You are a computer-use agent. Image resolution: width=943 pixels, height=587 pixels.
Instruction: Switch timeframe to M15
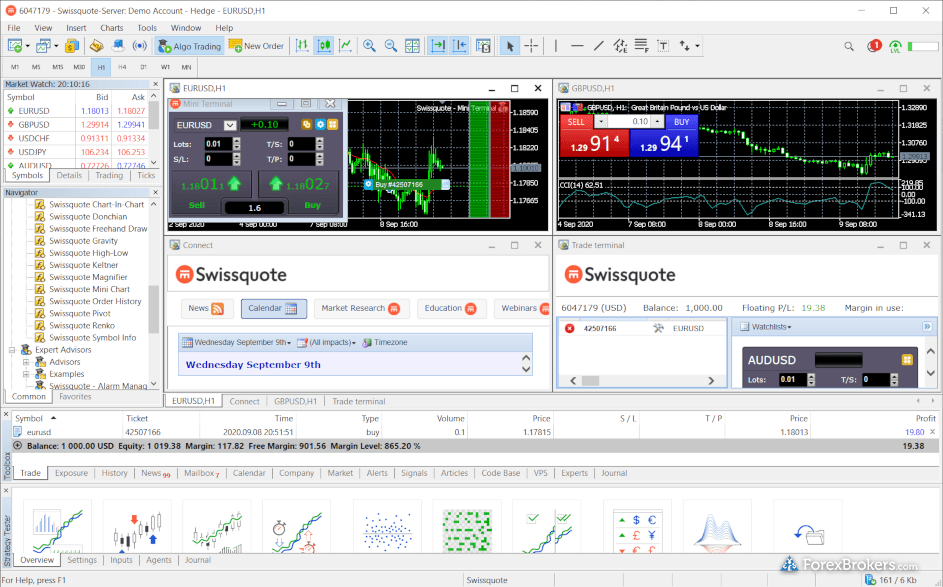pyautogui.click(x=58, y=67)
